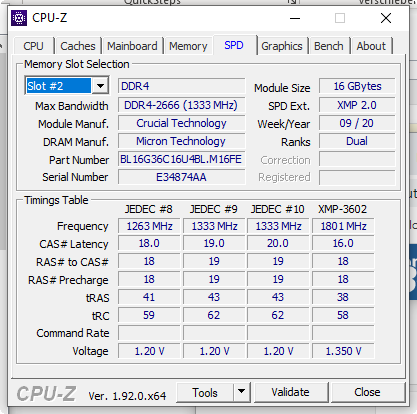The height and width of the screenshot is (414, 417).
Task: Open the Caches tab
Action: tap(78, 46)
